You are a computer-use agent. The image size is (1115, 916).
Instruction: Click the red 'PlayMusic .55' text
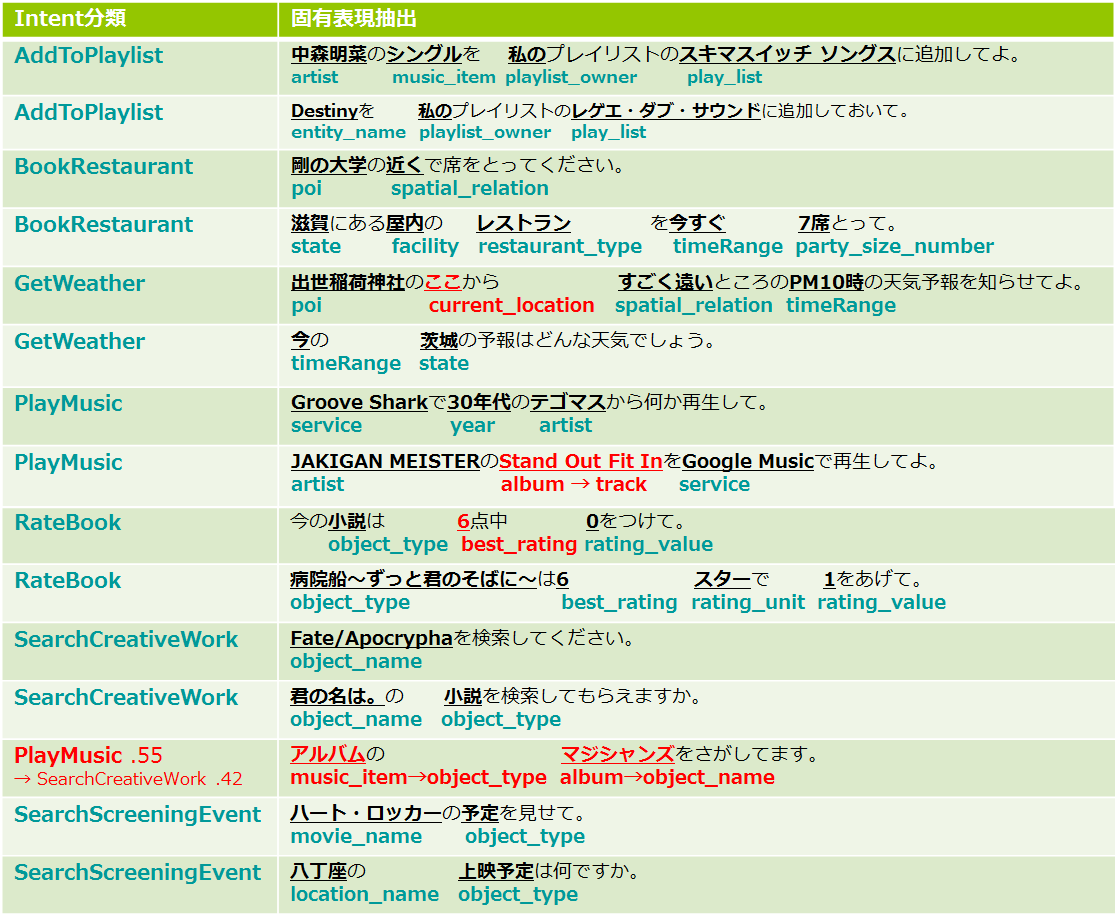coord(88,755)
